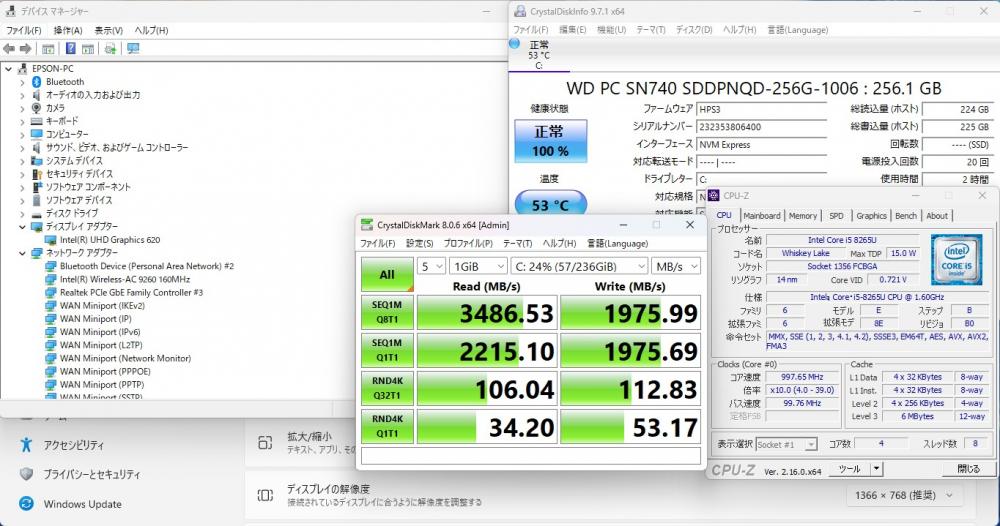The image size is (1000, 526).
Task: Open テーマ(T) menu in CrystalDiskInfo
Action: click(x=651, y=29)
